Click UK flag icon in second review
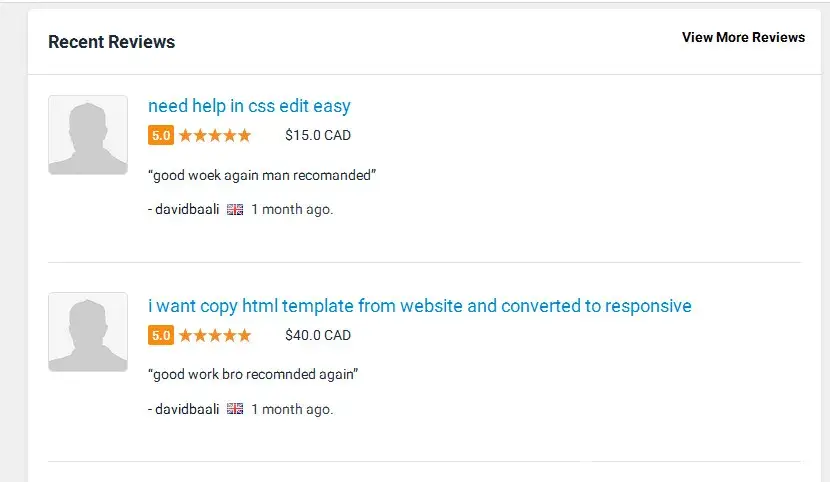 (235, 409)
